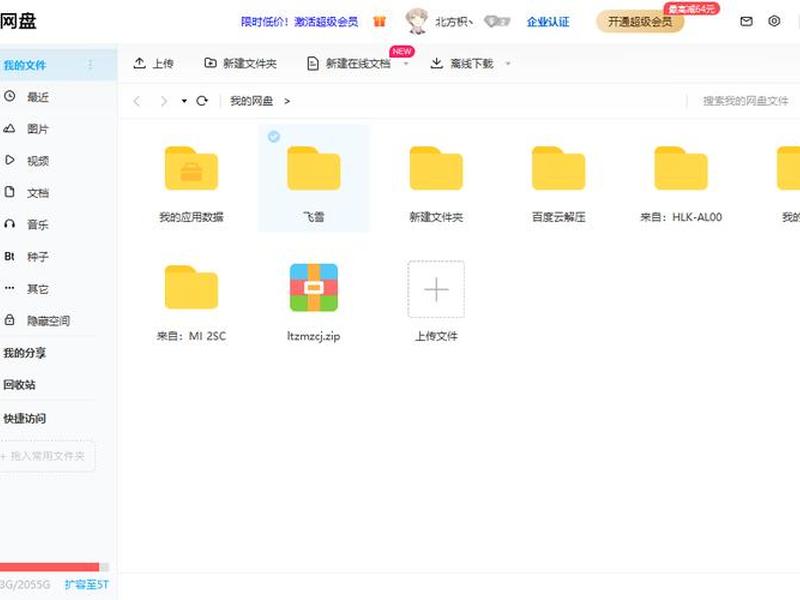Open 隐藏空间 in sidebar

[48, 321]
